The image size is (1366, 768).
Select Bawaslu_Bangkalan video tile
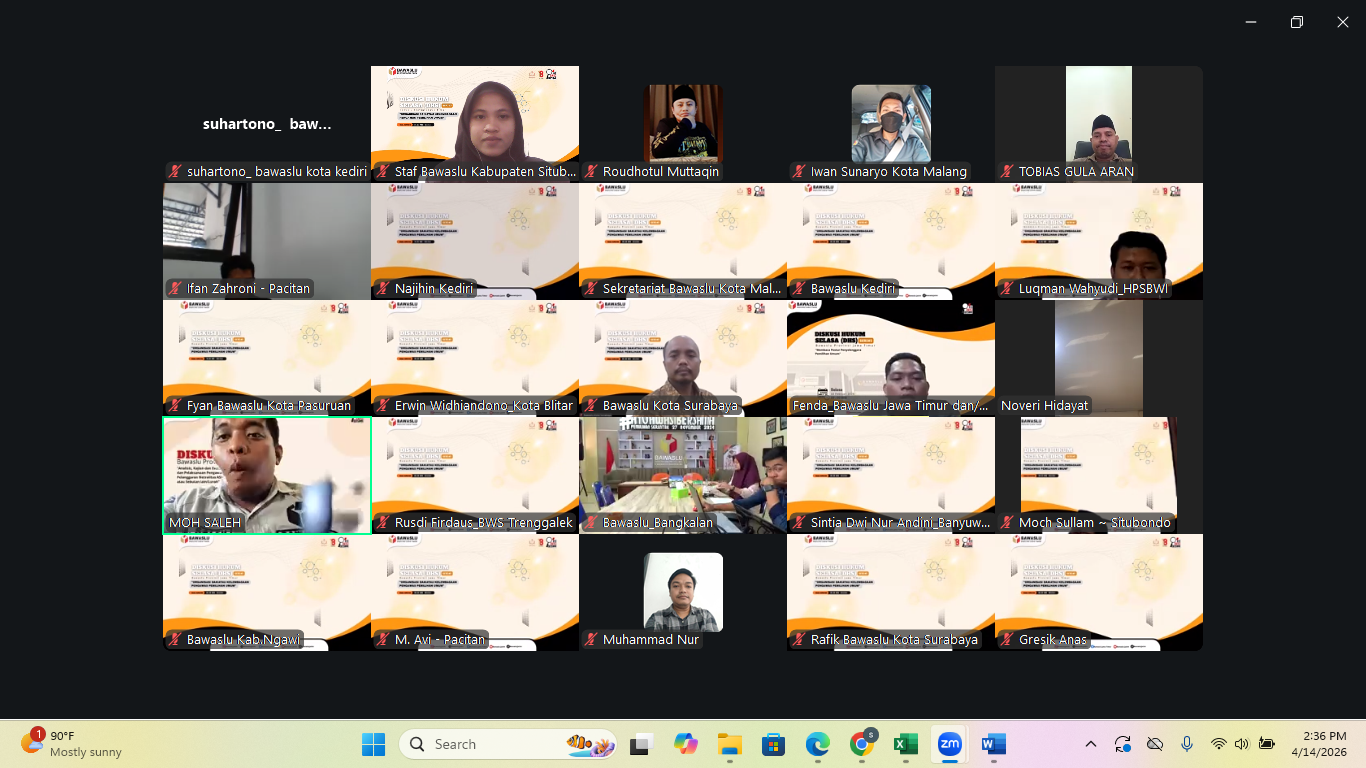coord(683,475)
